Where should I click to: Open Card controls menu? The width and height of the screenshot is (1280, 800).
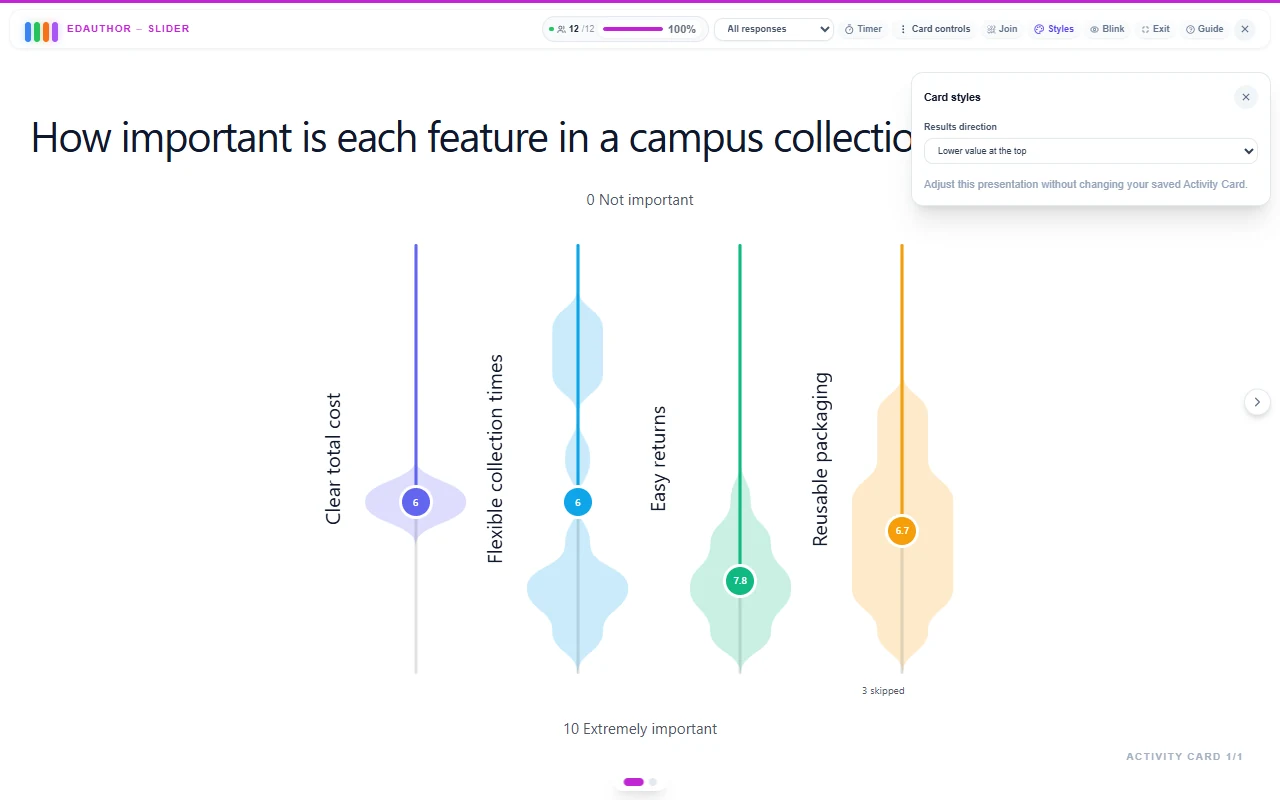tap(935, 29)
